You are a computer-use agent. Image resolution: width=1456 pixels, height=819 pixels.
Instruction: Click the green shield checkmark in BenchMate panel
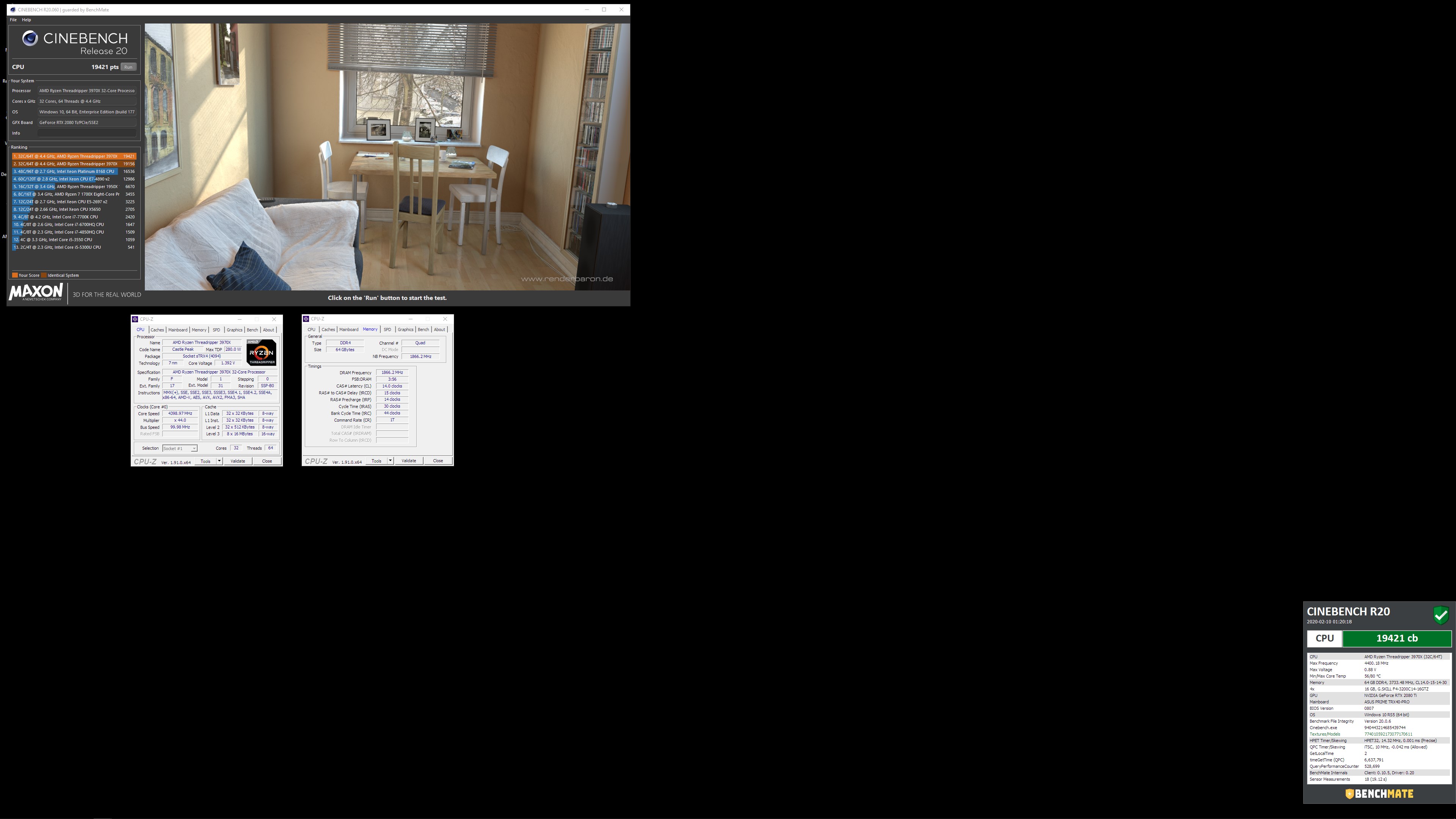[1441, 615]
